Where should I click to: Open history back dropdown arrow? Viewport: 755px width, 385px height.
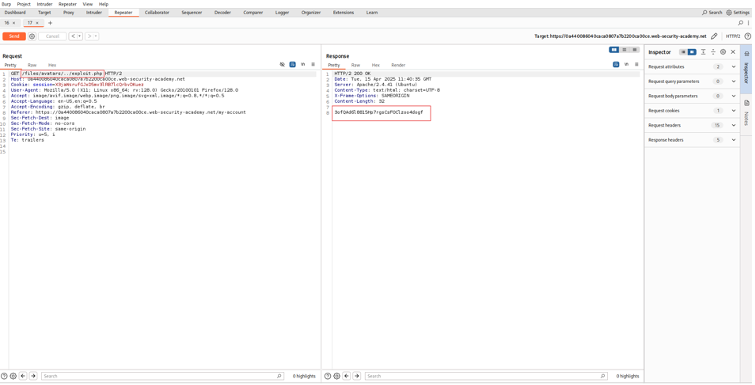[79, 36]
